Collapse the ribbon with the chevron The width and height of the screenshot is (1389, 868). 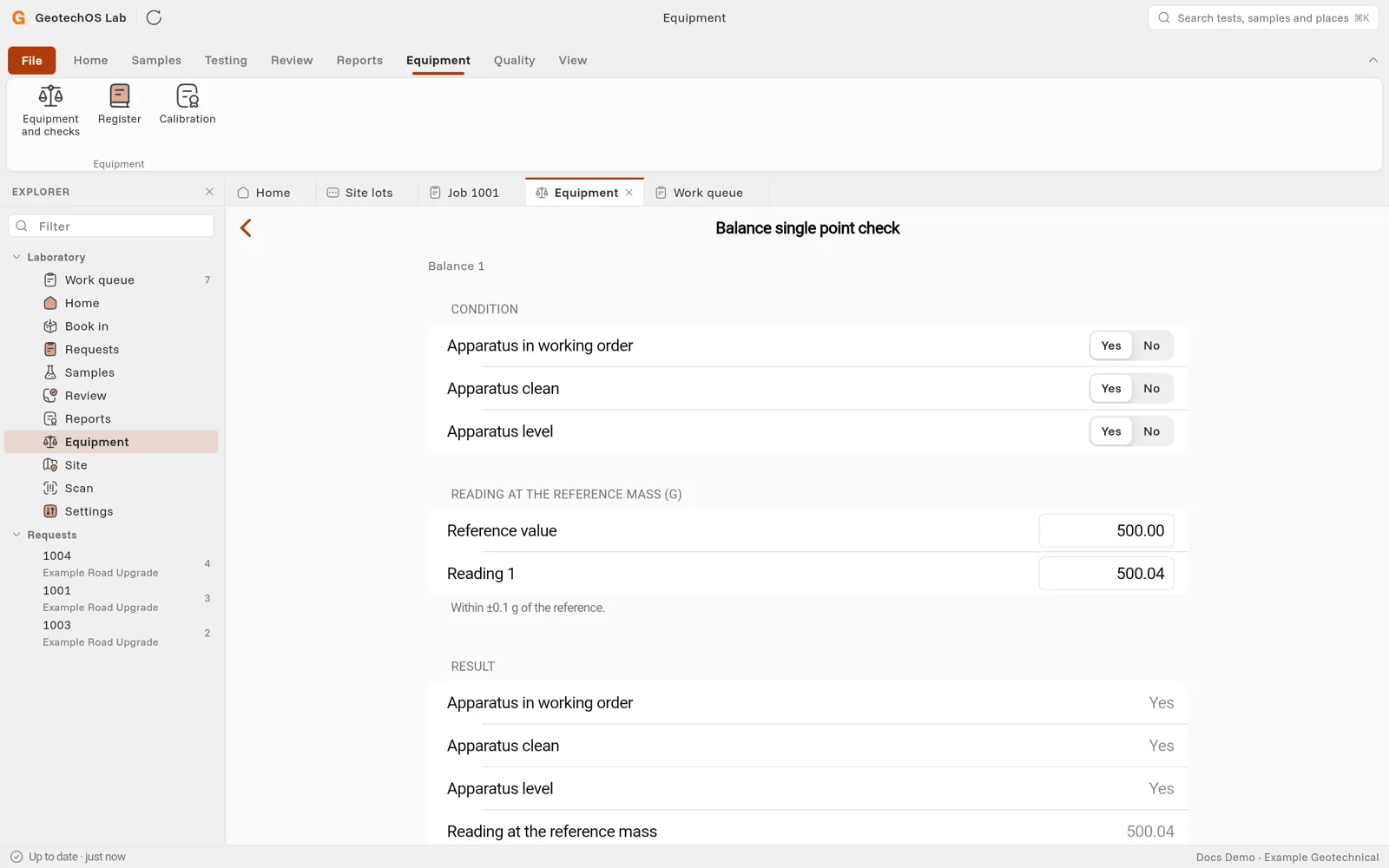click(1373, 60)
